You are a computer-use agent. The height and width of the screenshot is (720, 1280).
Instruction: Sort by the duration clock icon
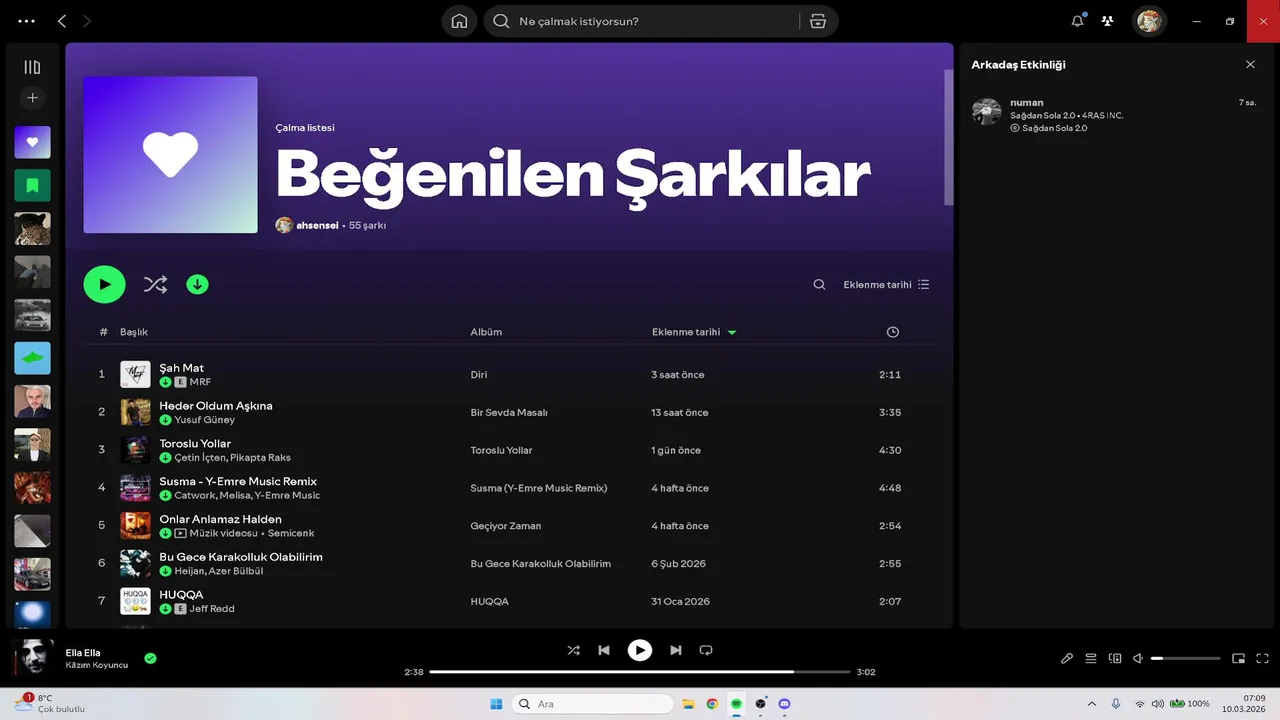point(893,332)
